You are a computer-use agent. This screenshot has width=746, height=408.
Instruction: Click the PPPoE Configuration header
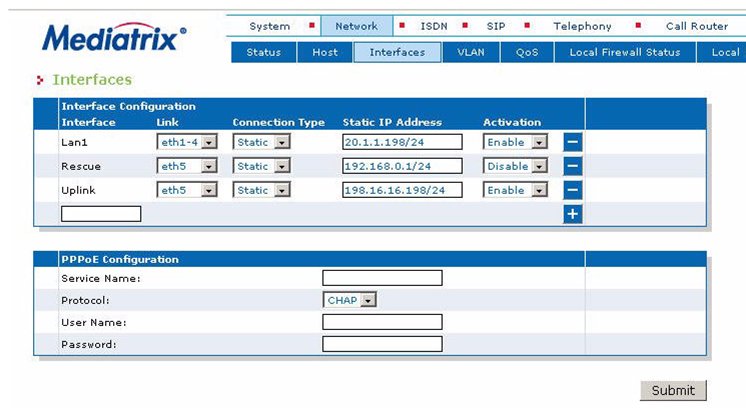point(120,259)
